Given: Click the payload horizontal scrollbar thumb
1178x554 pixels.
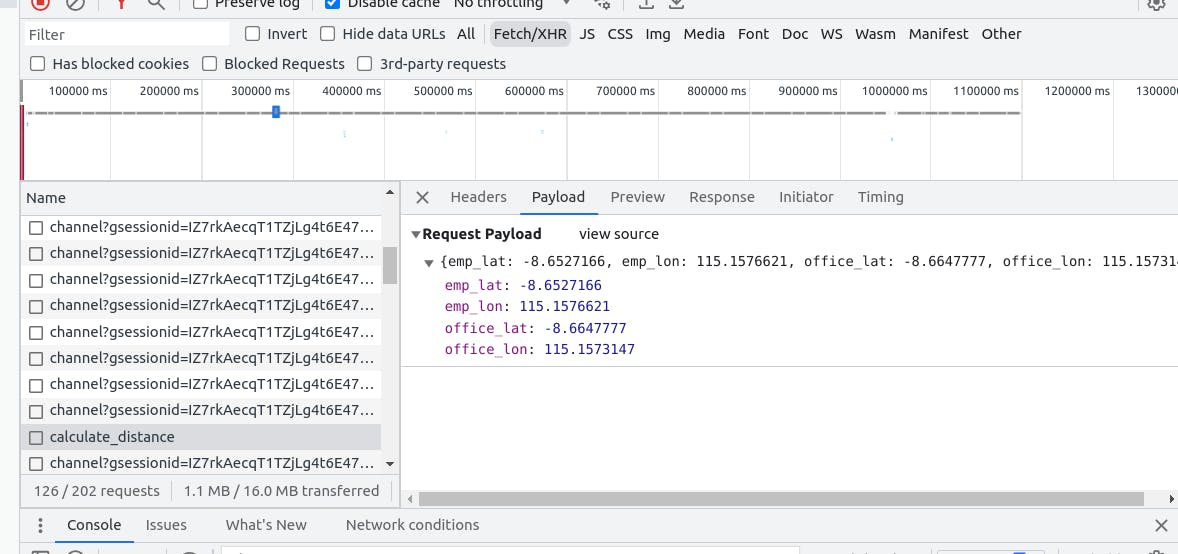Looking at the screenshot, I should (x=781, y=499).
